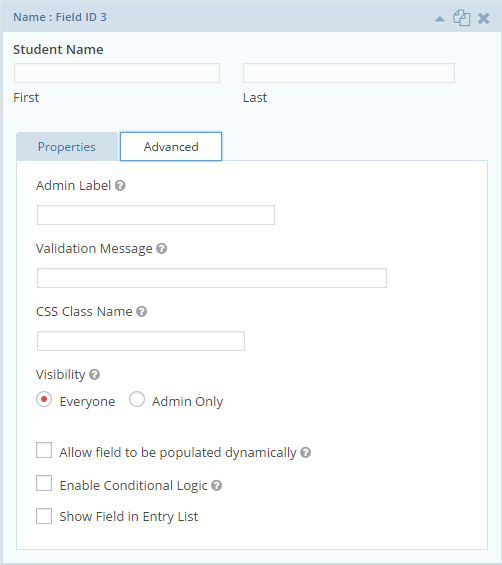The height and width of the screenshot is (565, 502).
Task: Focus the CSS Class Name input
Action: (141, 341)
